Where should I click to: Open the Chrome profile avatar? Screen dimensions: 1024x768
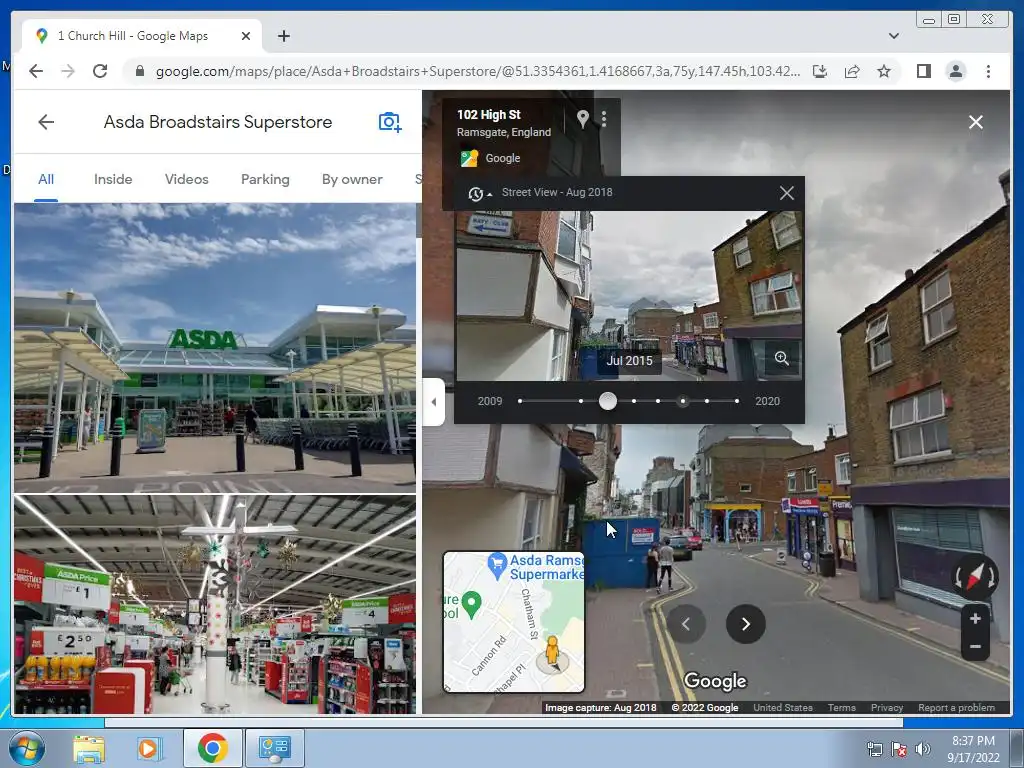point(955,71)
